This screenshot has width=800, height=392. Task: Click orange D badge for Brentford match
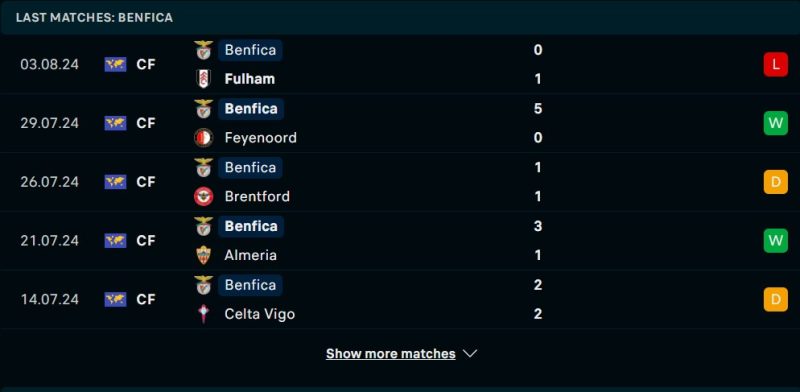click(776, 182)
